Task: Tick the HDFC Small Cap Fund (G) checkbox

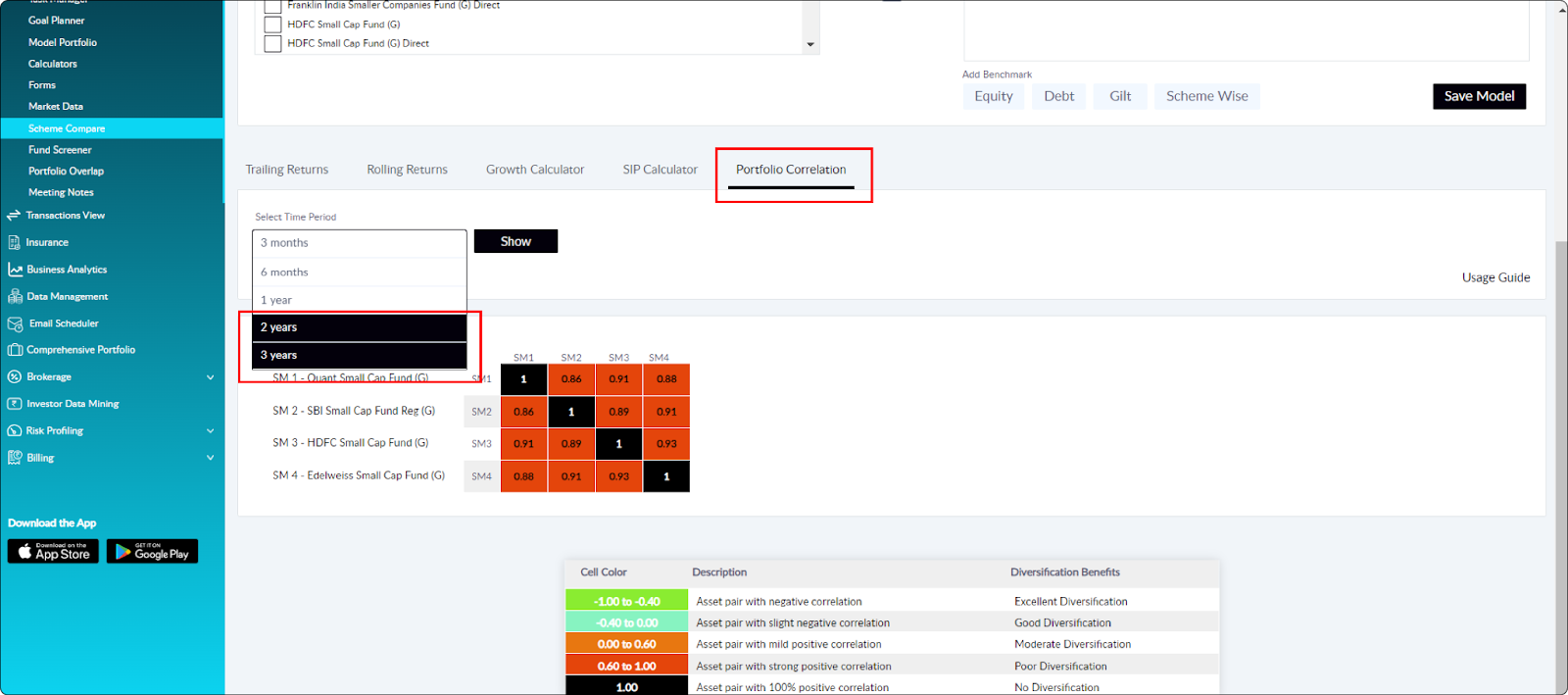Action: coord(273,25)
